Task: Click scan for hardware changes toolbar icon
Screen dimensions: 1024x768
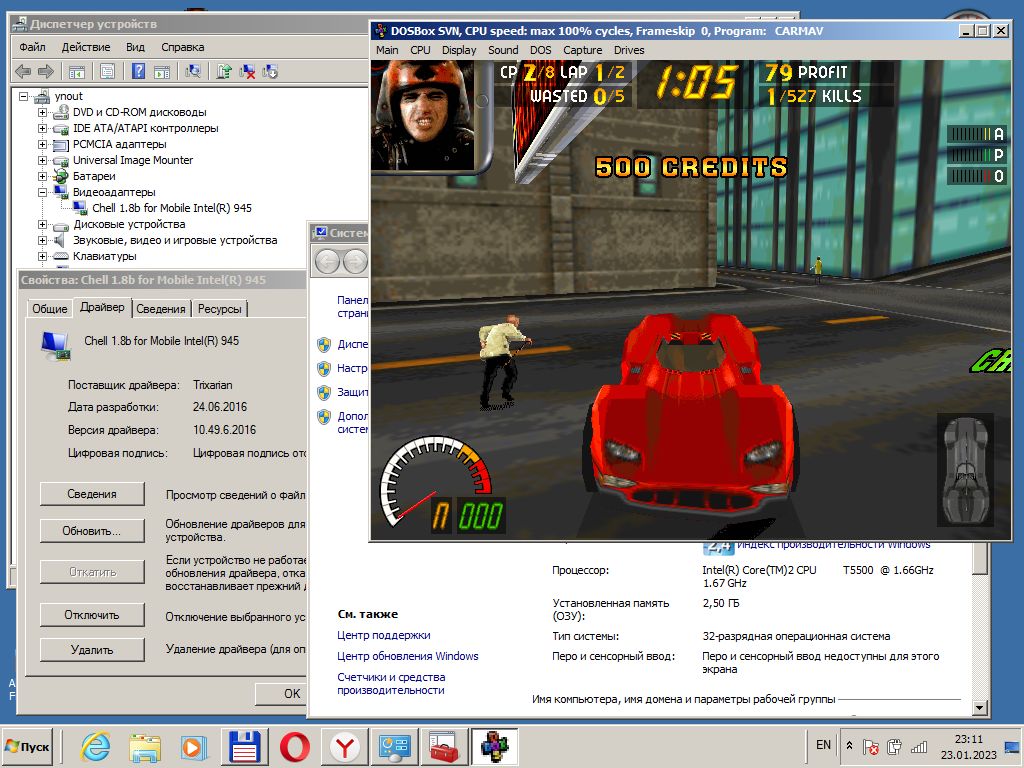Action: pyautogui.click(x=194, y=71)
